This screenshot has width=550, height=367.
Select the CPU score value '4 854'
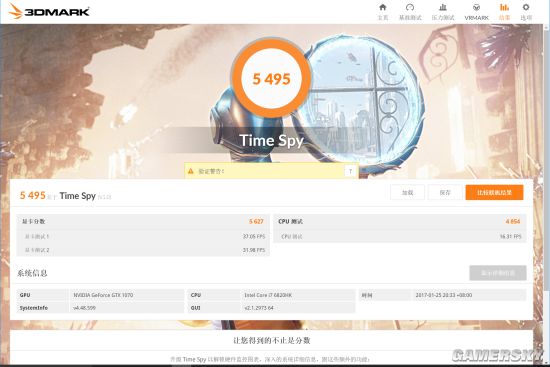(x=513, y=221)
